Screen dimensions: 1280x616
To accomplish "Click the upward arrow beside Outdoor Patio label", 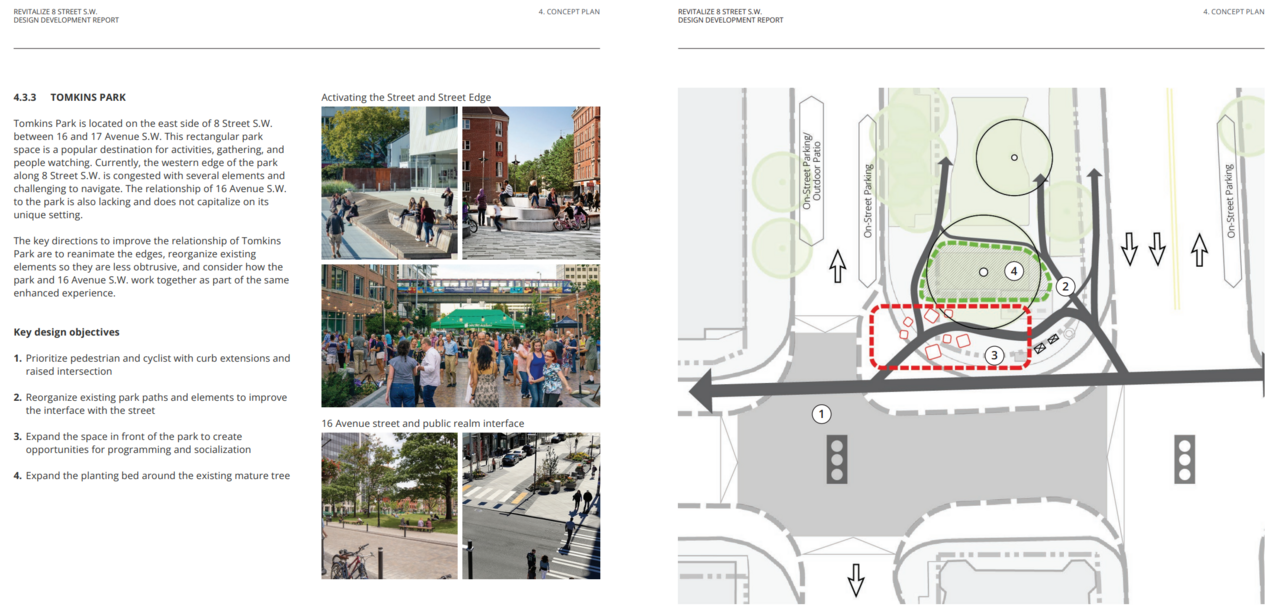I will [x=838, y=265].
